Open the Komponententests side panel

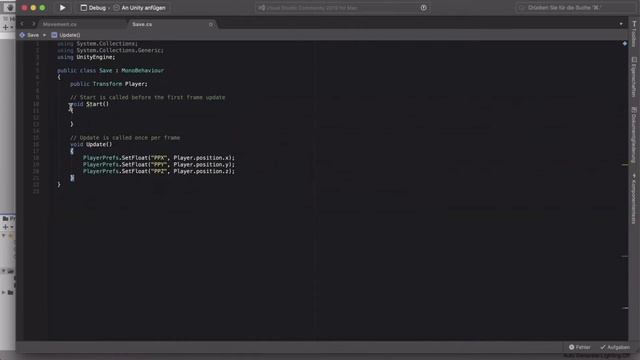pos(634,199)
